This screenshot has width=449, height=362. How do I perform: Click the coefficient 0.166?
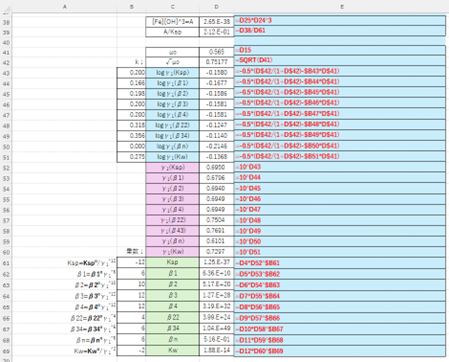tap(131, 83)
